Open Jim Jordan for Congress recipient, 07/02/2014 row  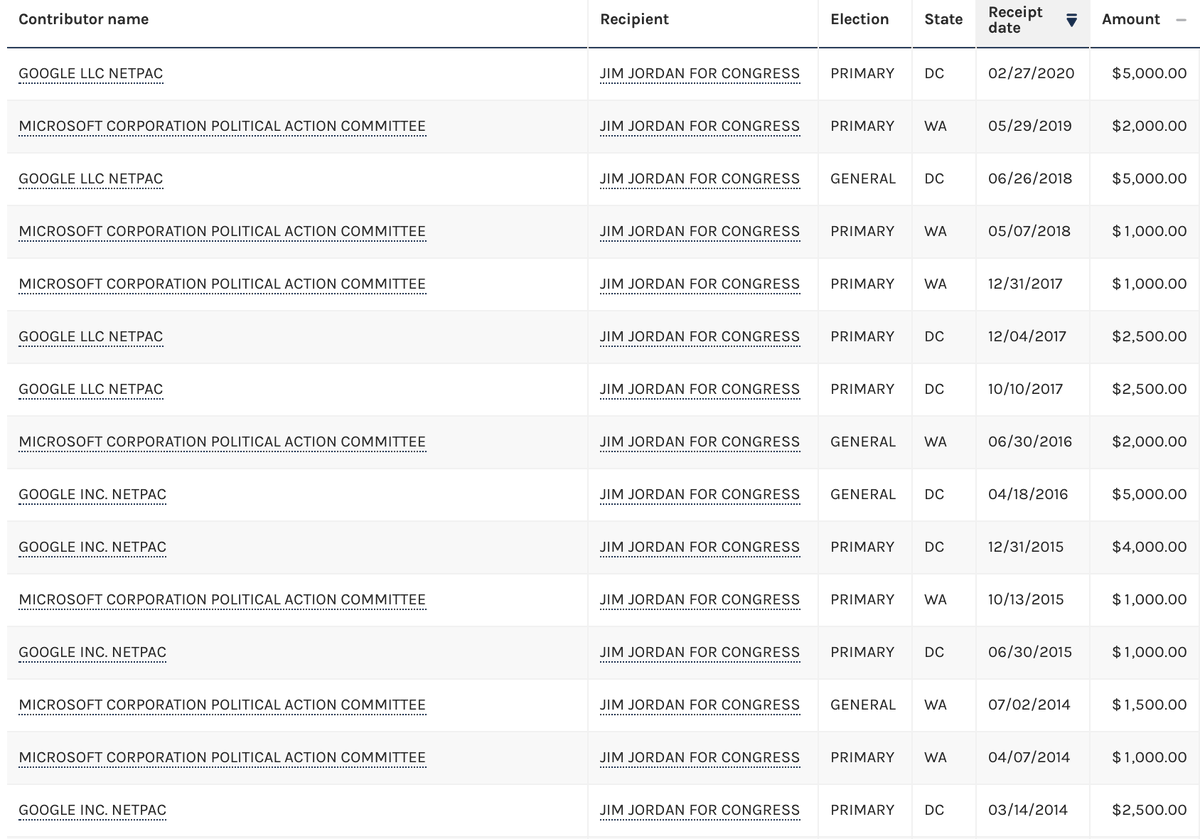(700, 705)
